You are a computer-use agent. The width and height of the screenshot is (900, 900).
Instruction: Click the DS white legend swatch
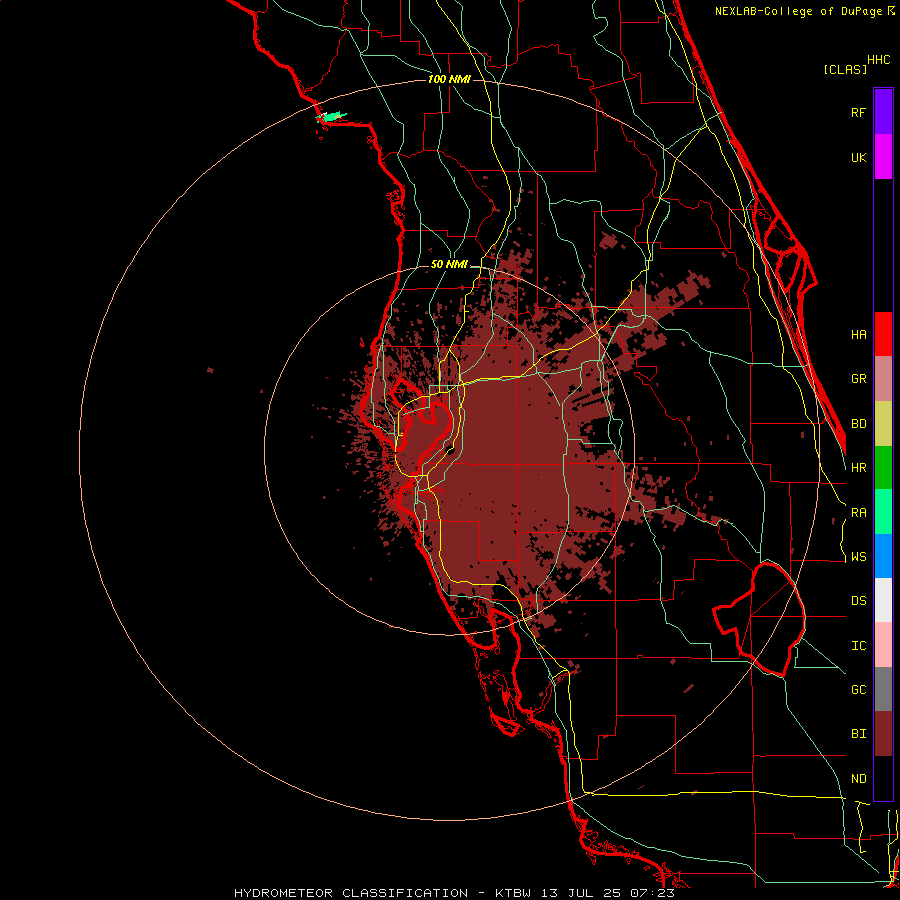point(883,600)
